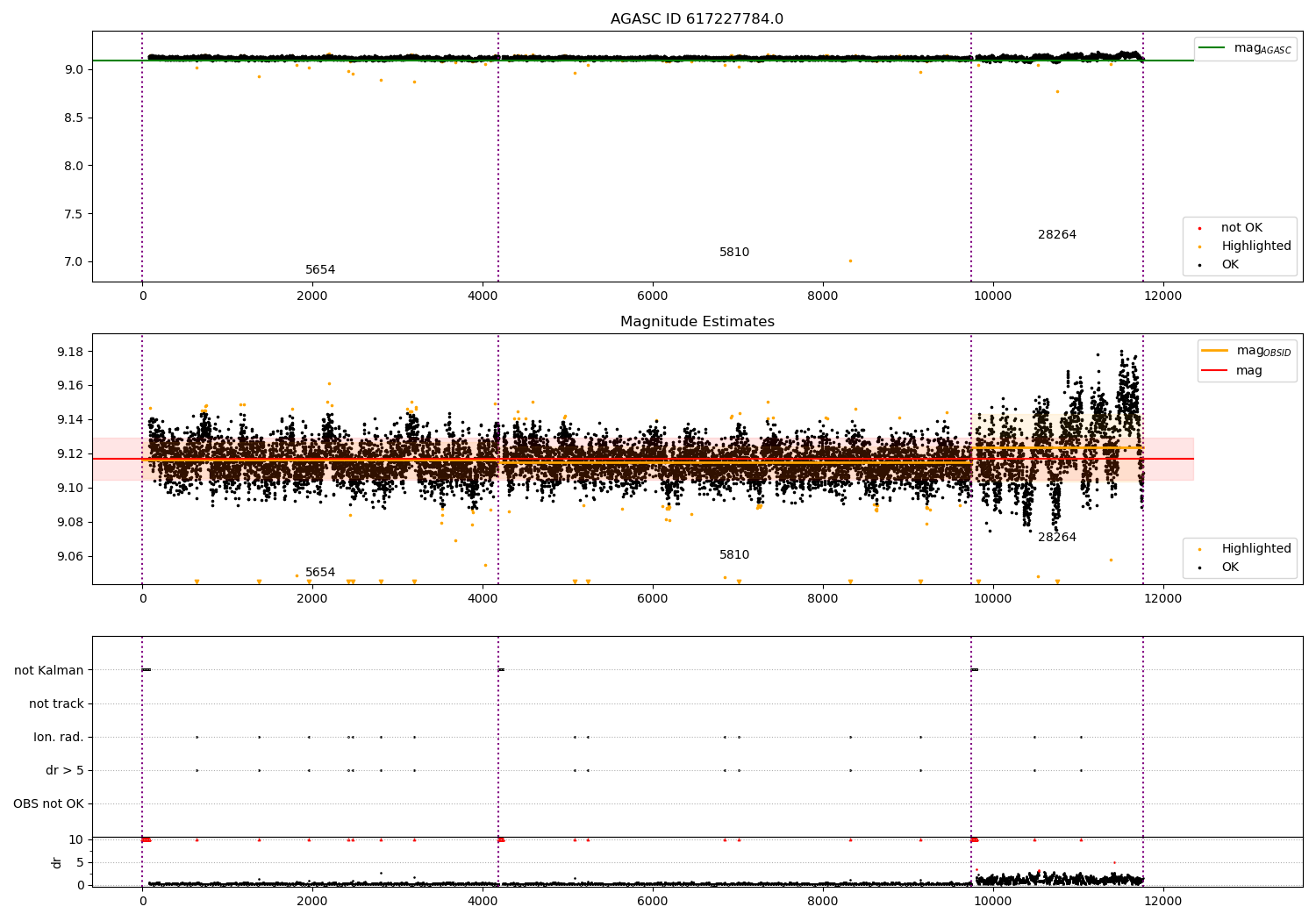Viewport: 1316px width, 921px height.
Task: Select label 5810 in Magnitude Estimates panel
Action: [x=734, y=555]
